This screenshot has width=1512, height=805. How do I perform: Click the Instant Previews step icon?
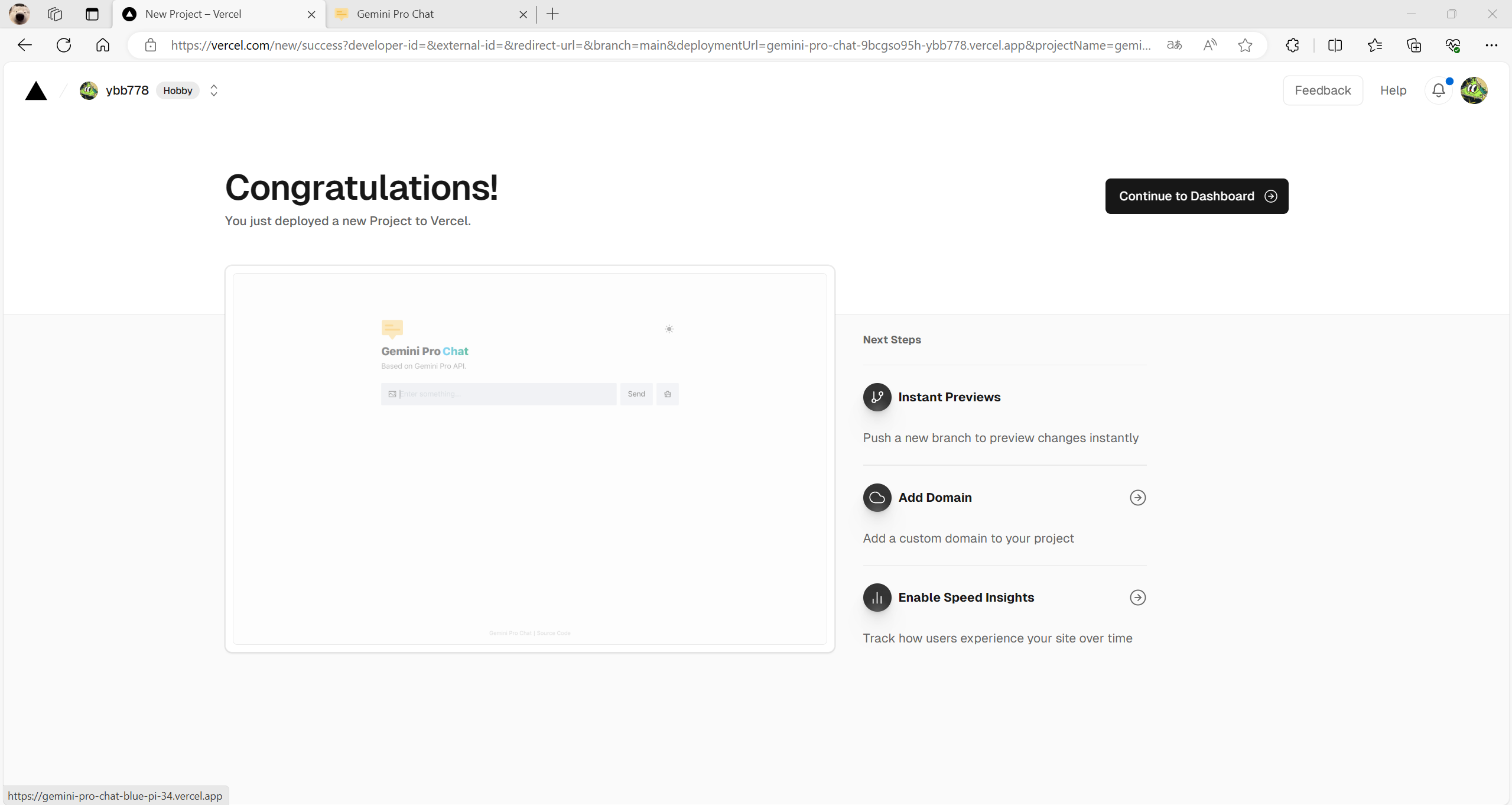[x=877, y=397]
